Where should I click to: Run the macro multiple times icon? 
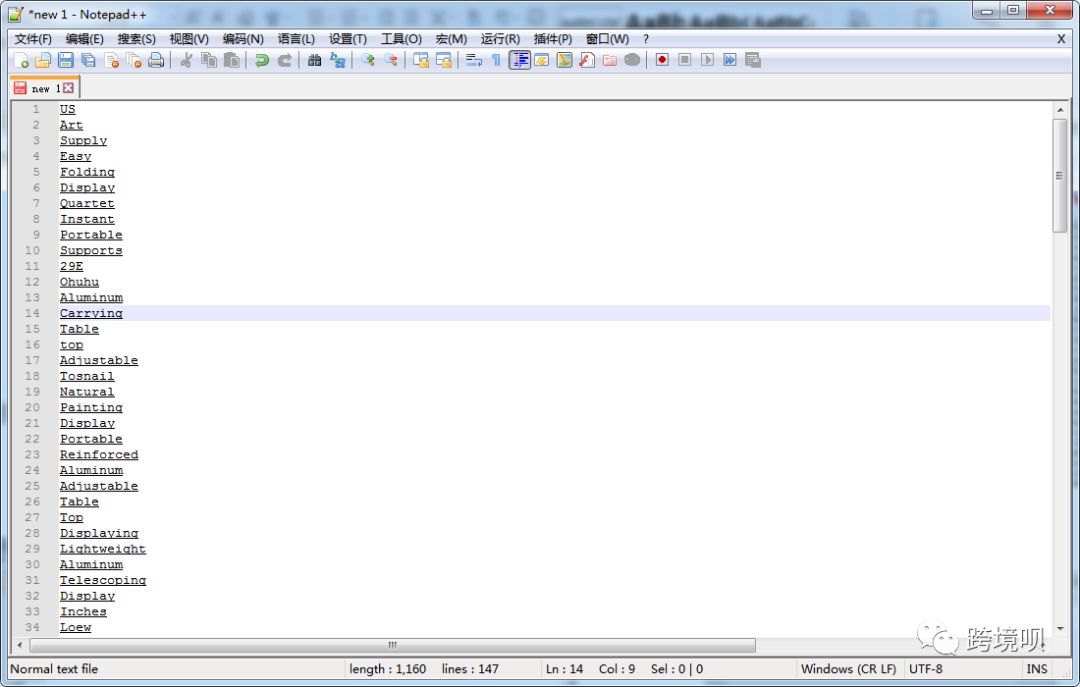(730, 61)
